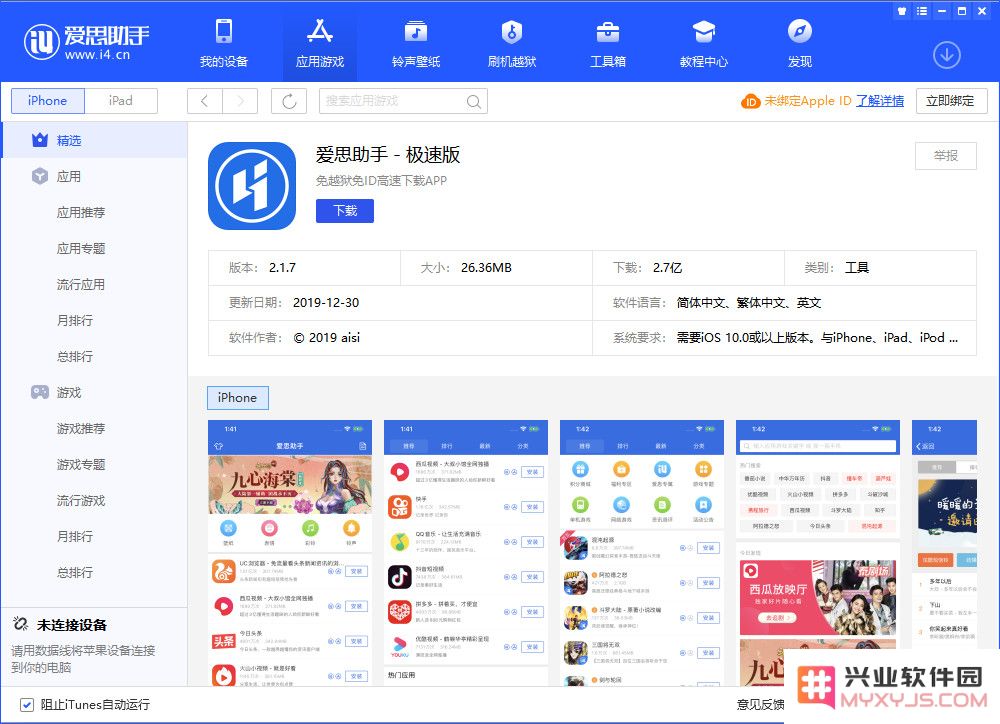This screenshot has width=1000, height=724.
Task: Open the 应用游戏 apps and games section
Action: (320, 43)
